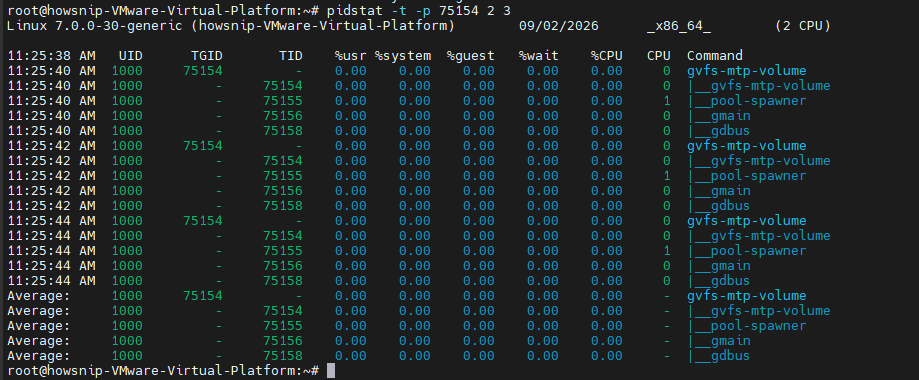
Task: Select the "%system" column header
Action: [x=403, y=56]
